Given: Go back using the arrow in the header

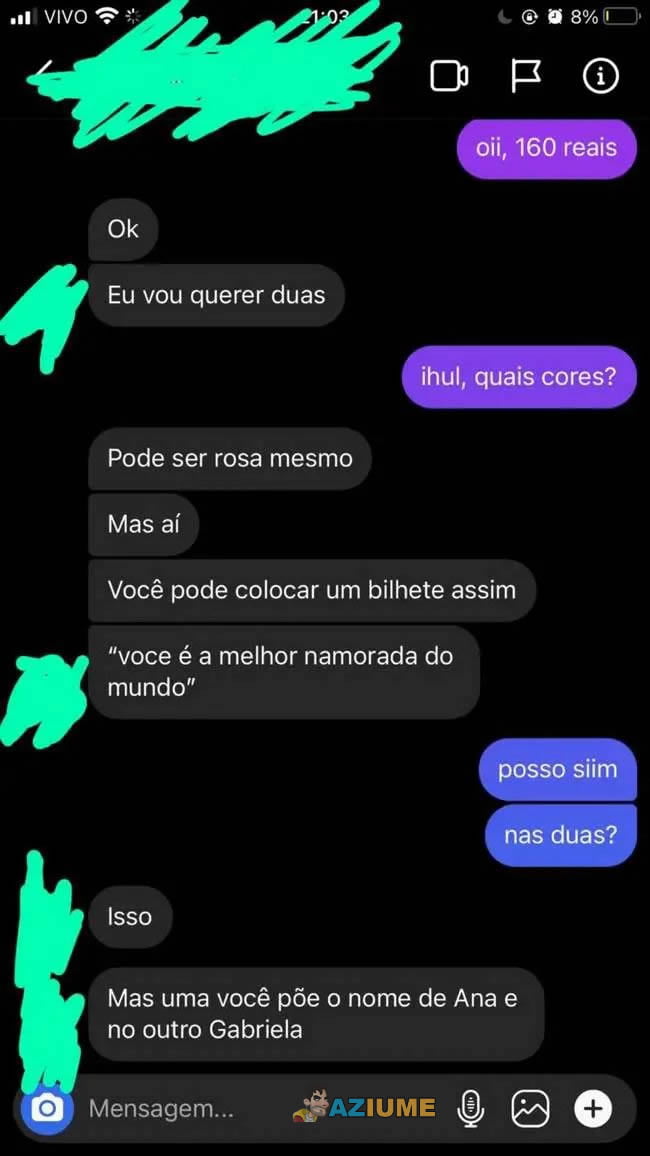Looking at the screenshot, I should coord(46,72).
